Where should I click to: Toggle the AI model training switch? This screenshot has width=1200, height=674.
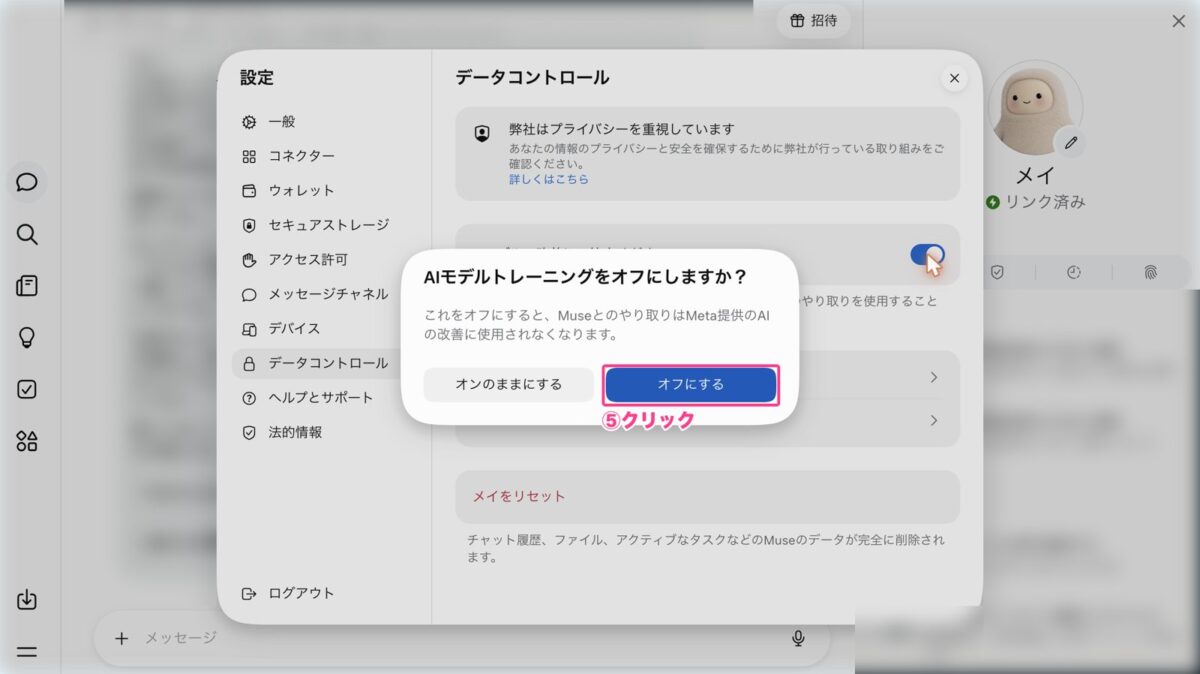point(927,255)
